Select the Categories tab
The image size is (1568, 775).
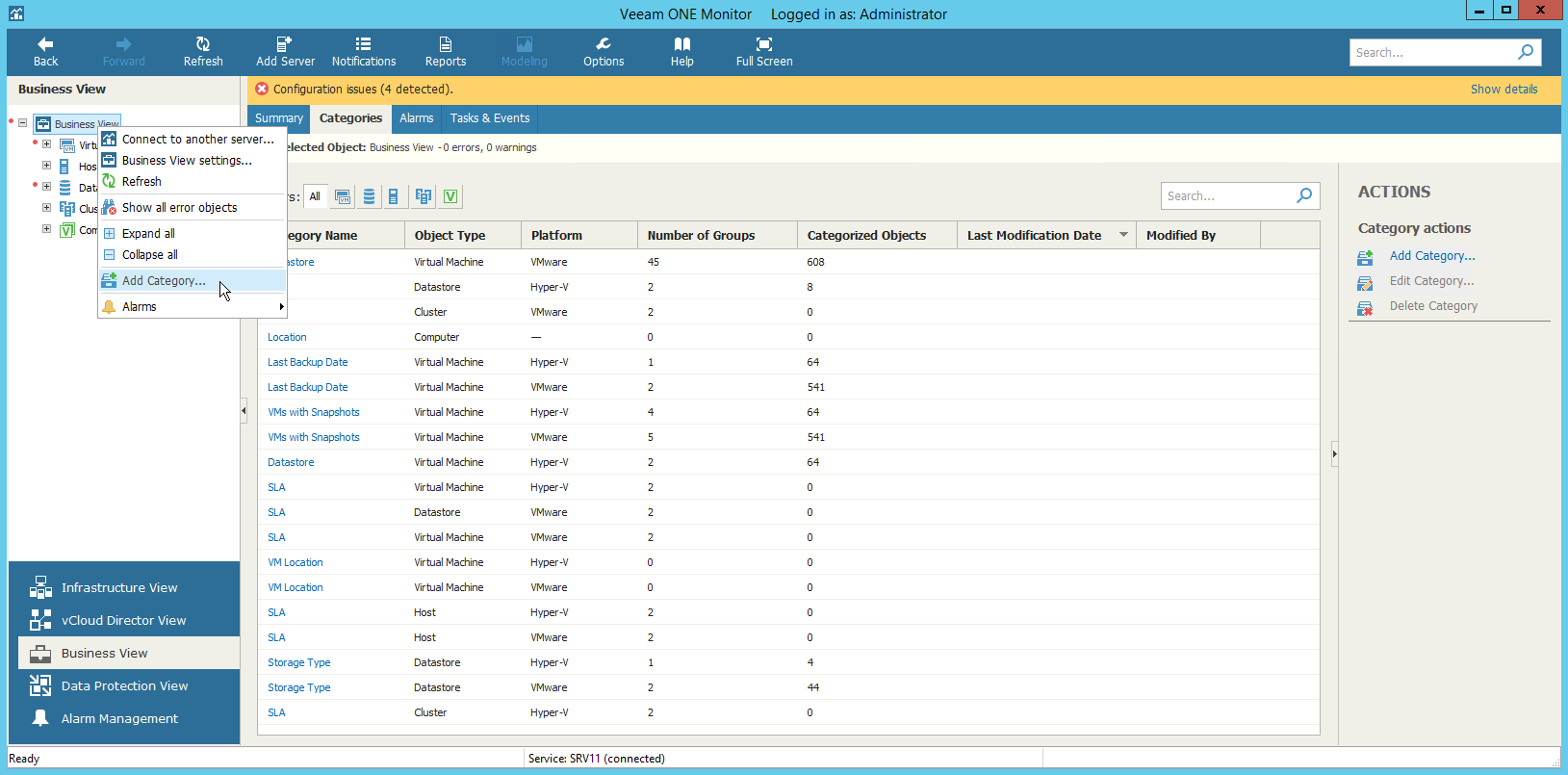point(350,118)
